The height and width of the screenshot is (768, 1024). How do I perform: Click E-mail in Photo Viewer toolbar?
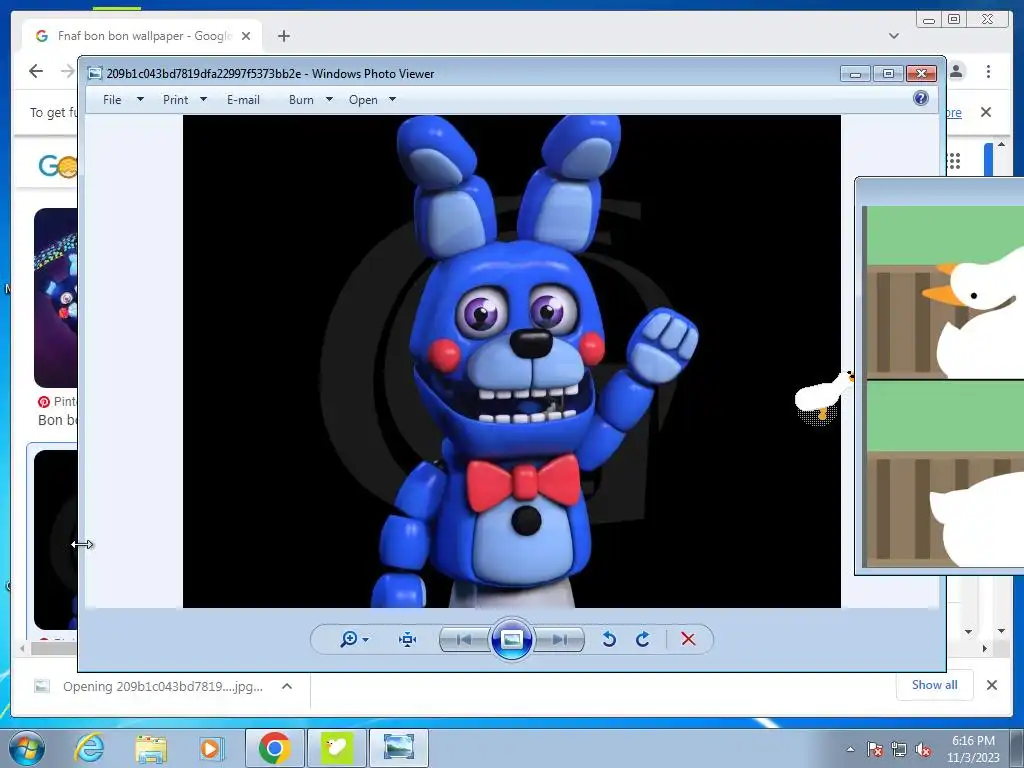coord(243,100)
